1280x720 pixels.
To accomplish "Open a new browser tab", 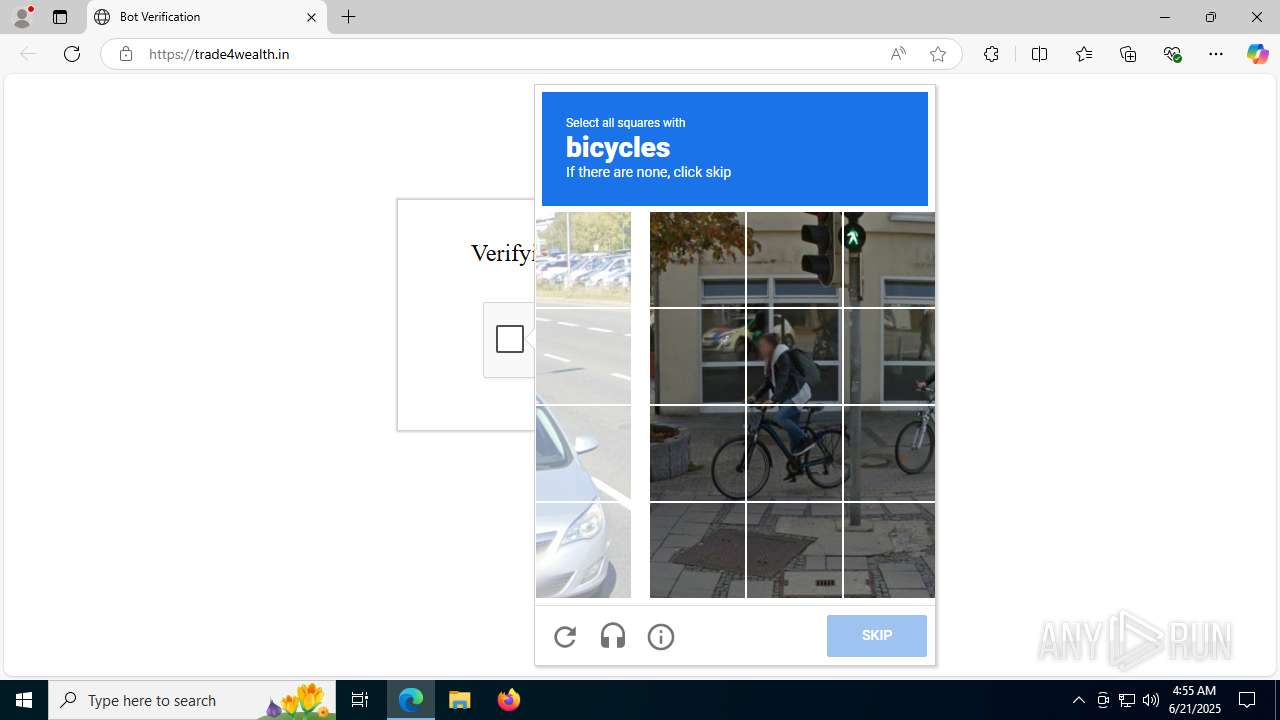I will 348,17.
